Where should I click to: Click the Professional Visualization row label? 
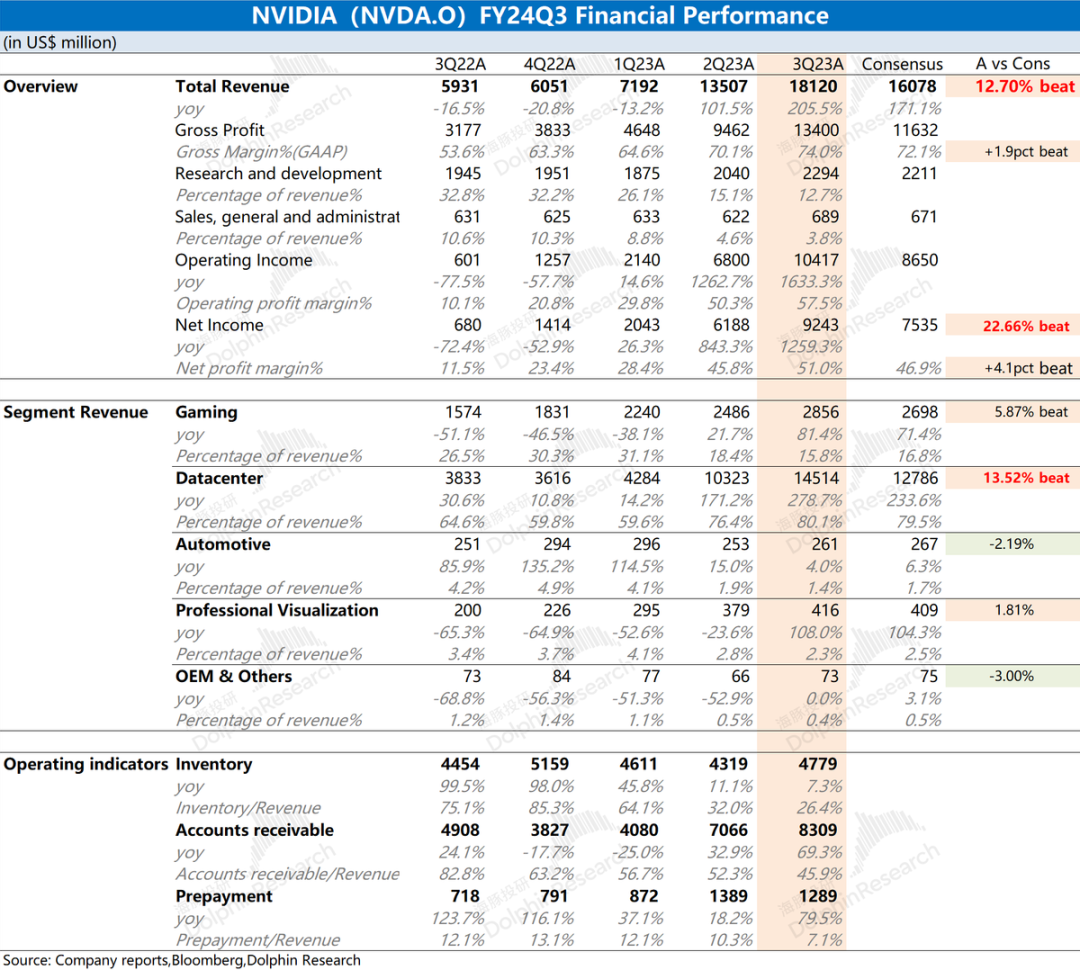coord(277,611)
